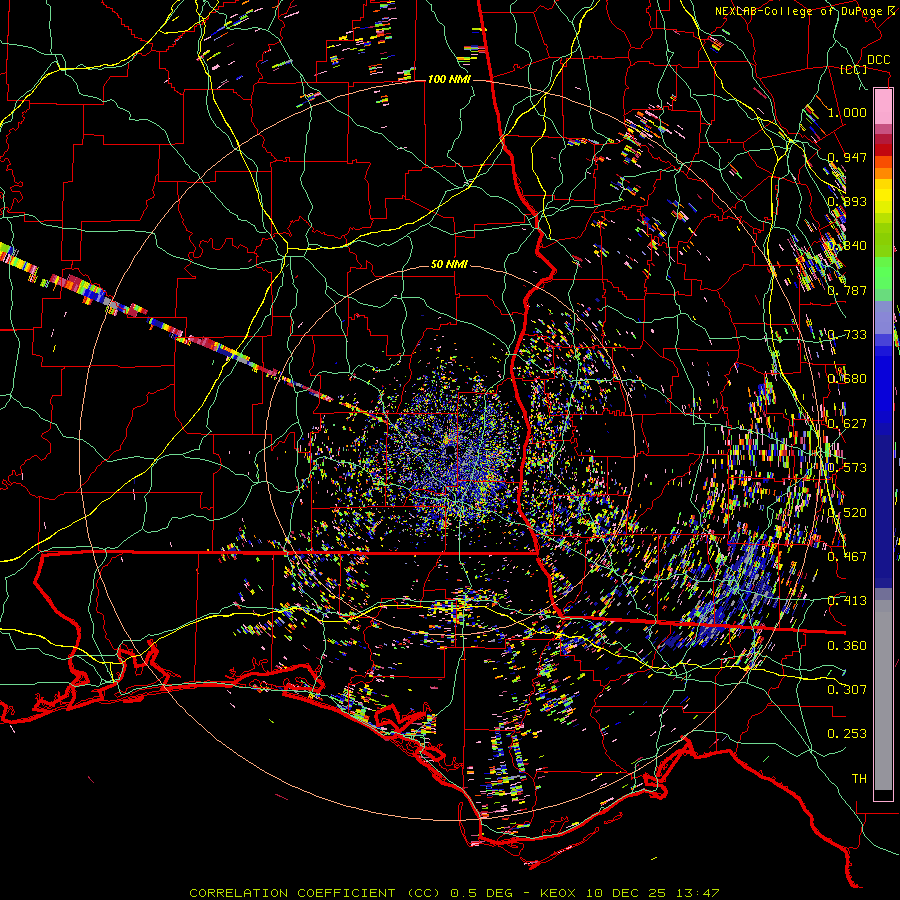900x900 pixels.
Task: Click the 0.307 scale value
Action: [847, 690]
